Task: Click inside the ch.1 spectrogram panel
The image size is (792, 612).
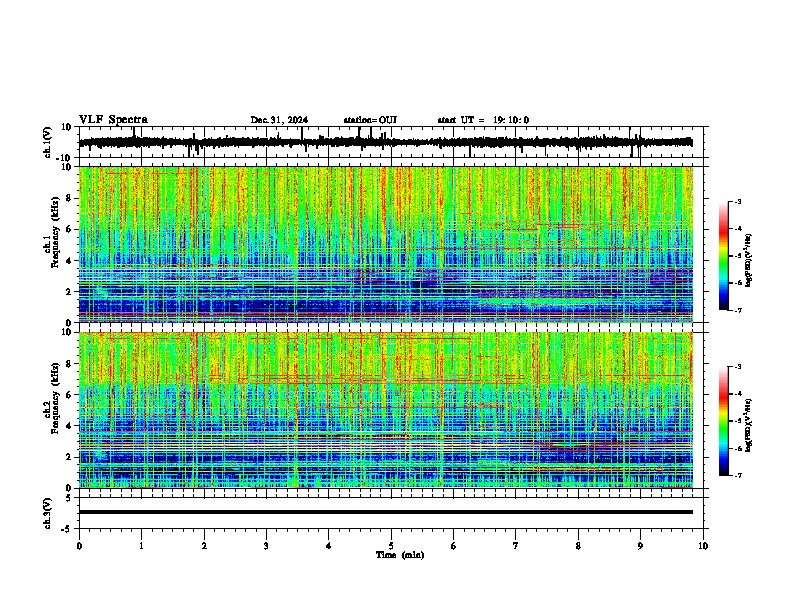Action: (x=385, y=244)
